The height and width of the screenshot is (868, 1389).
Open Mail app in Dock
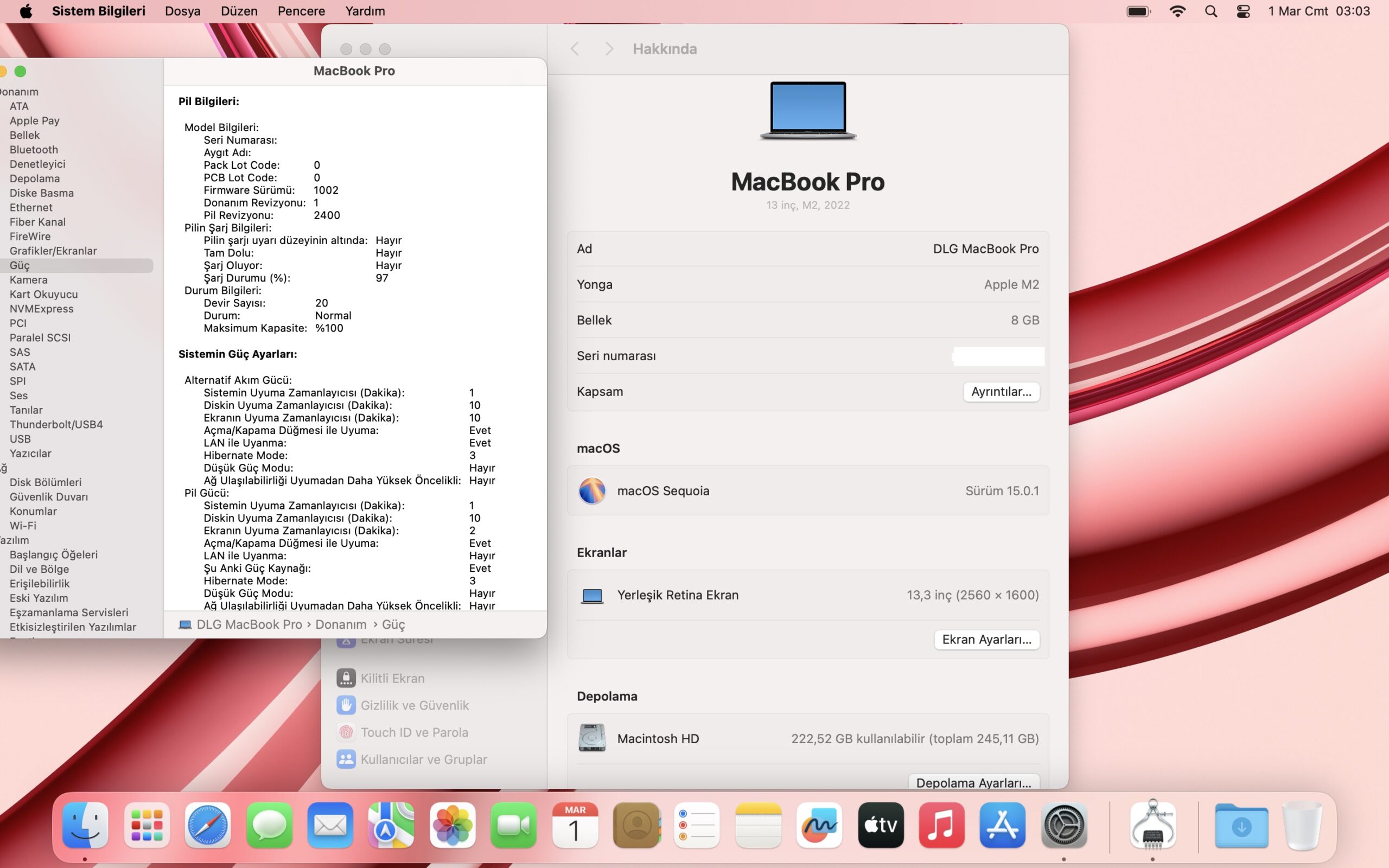(x=330, y=826)
